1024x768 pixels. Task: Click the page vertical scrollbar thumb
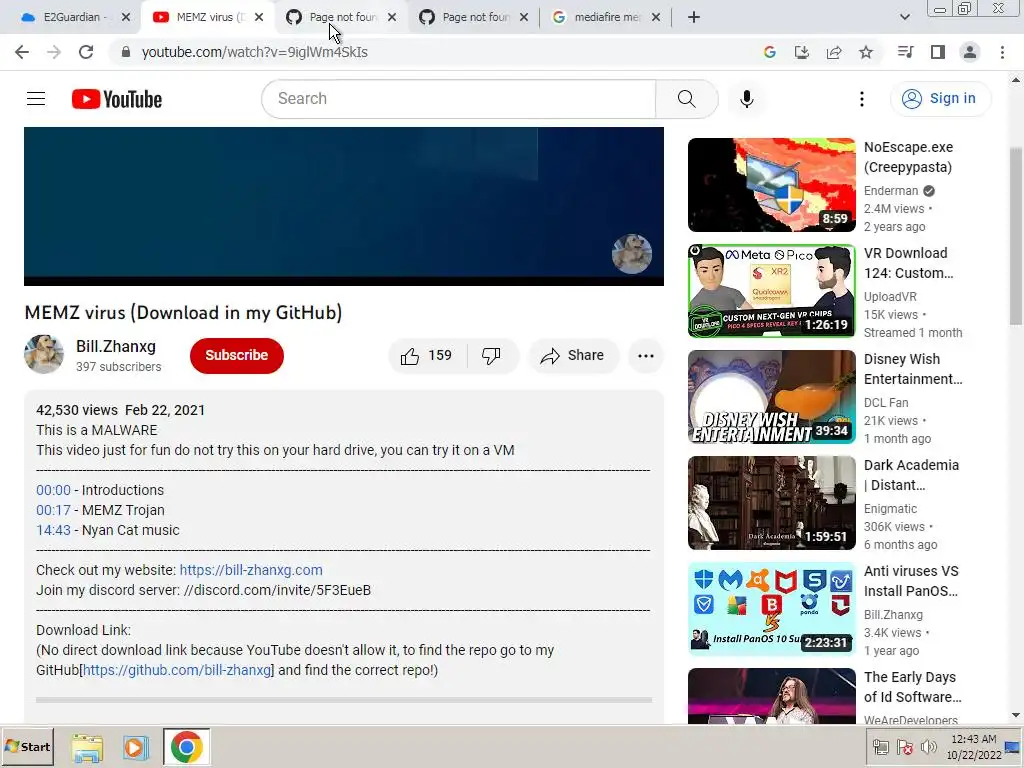(x=1016, y=235)
